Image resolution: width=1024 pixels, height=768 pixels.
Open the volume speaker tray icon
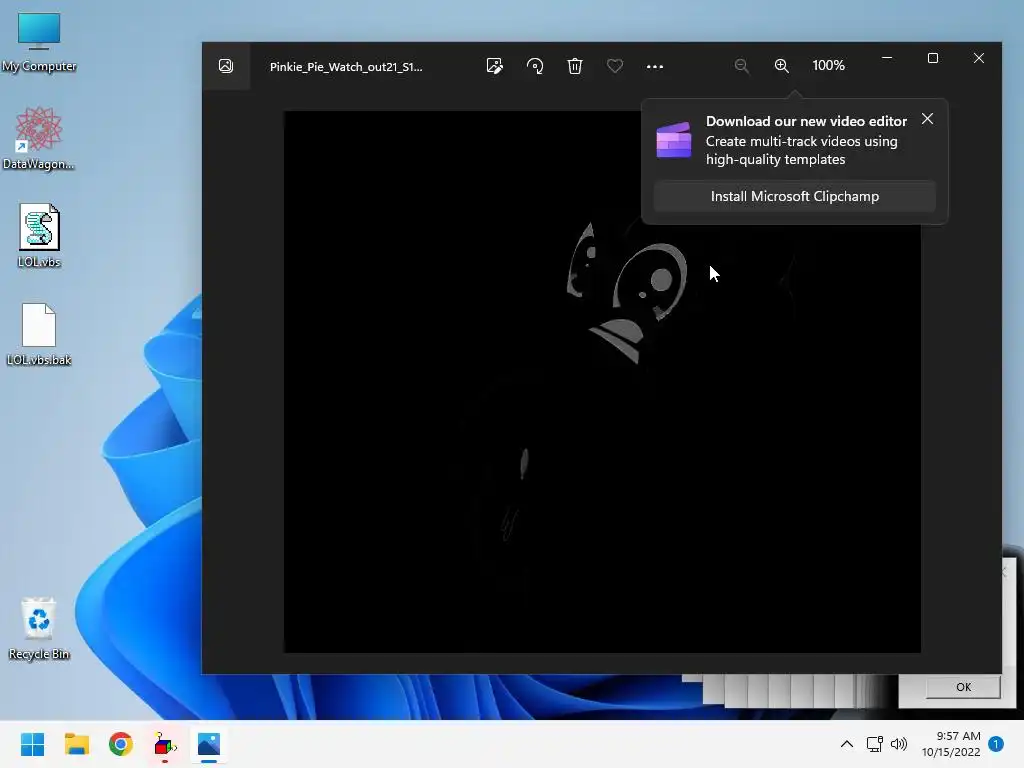pyautogui.click(x=899, y=744)
